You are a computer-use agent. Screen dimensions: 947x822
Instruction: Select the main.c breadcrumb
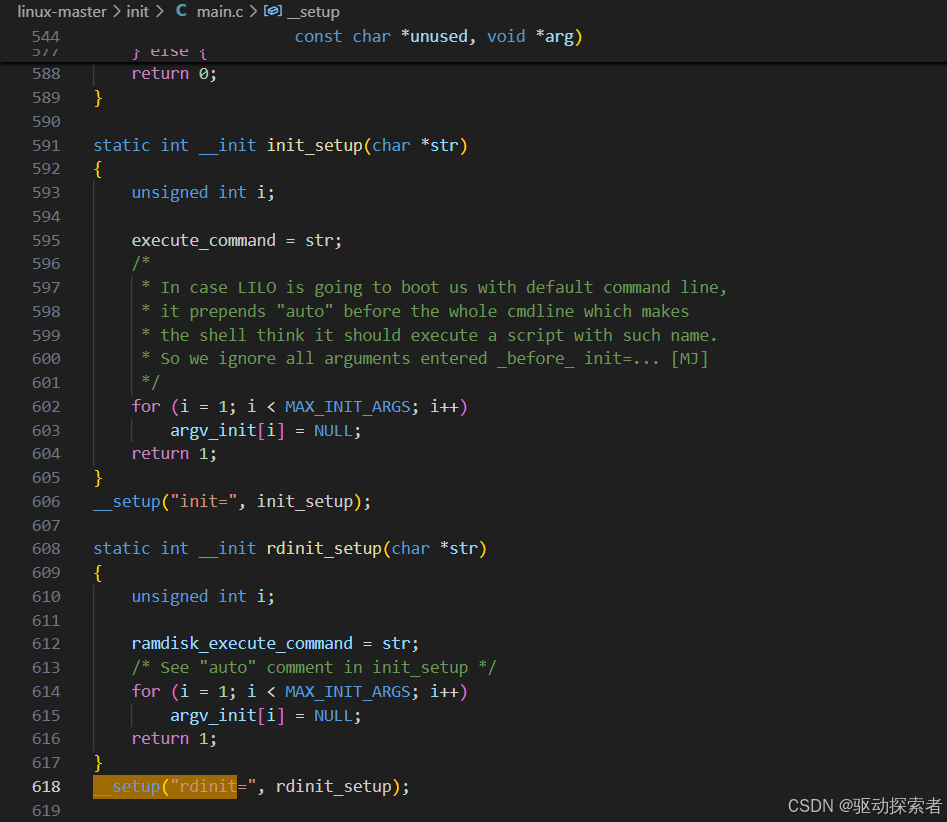(x=220, y=11)
